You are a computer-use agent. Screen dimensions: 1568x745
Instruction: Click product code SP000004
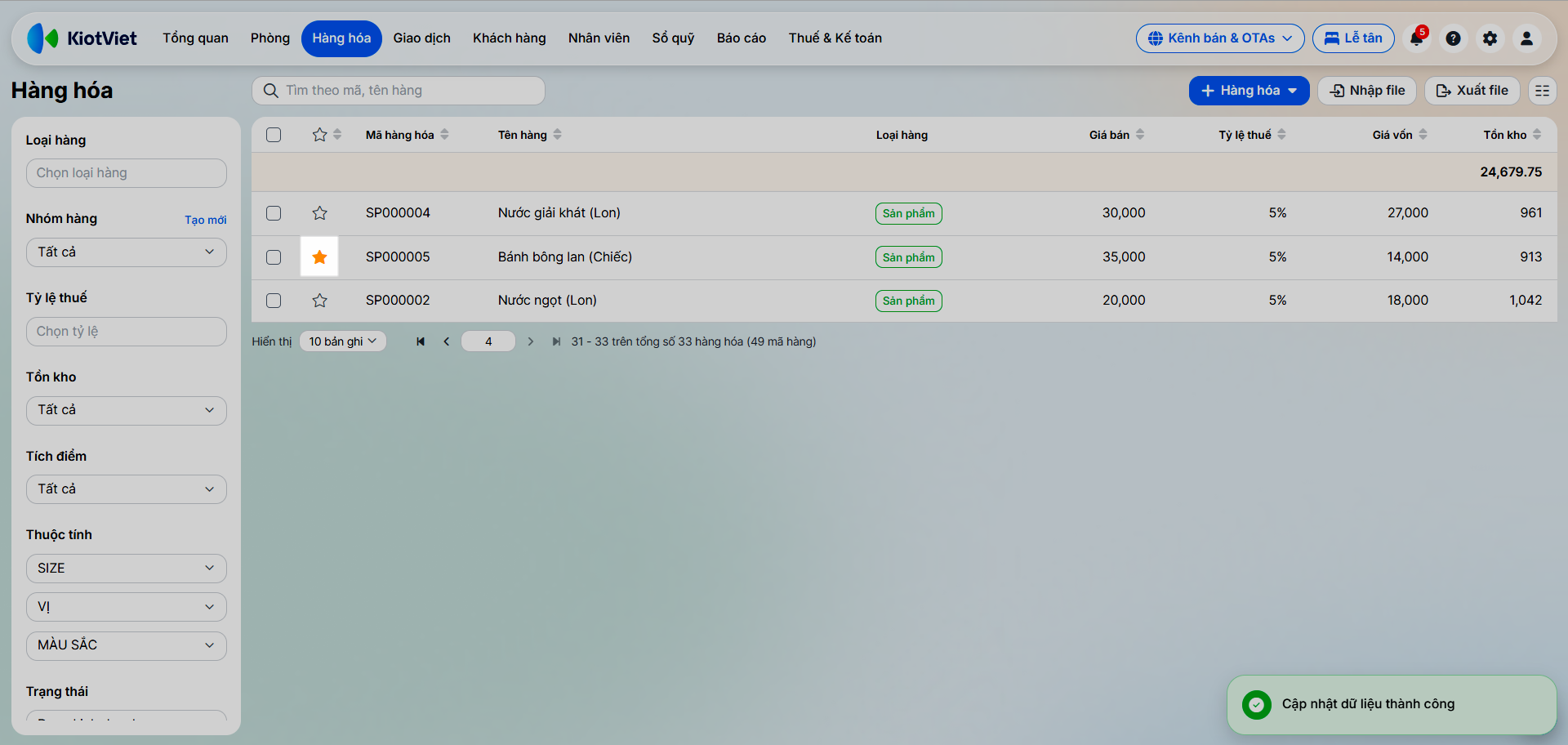point(398,213)
